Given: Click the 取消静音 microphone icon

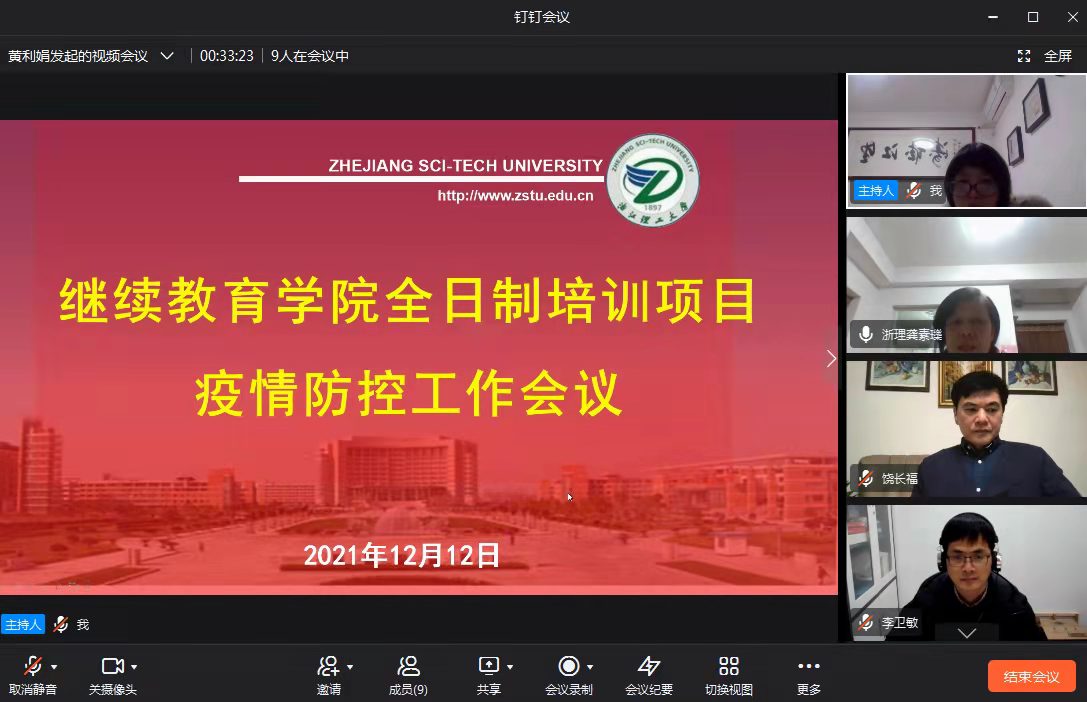Looking at the screenshot, I should [x=32, y=667].
